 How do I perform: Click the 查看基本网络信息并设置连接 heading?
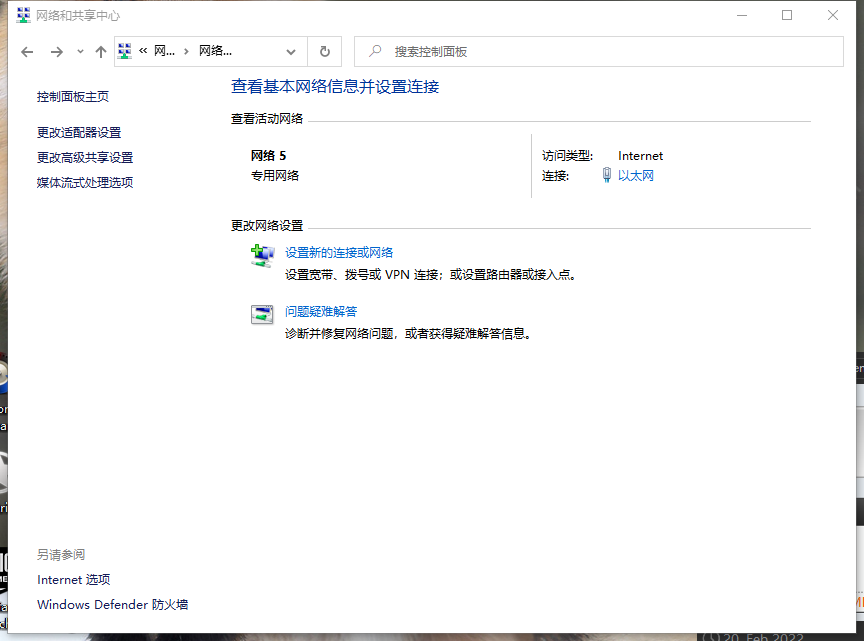click(x=335, y=87)
